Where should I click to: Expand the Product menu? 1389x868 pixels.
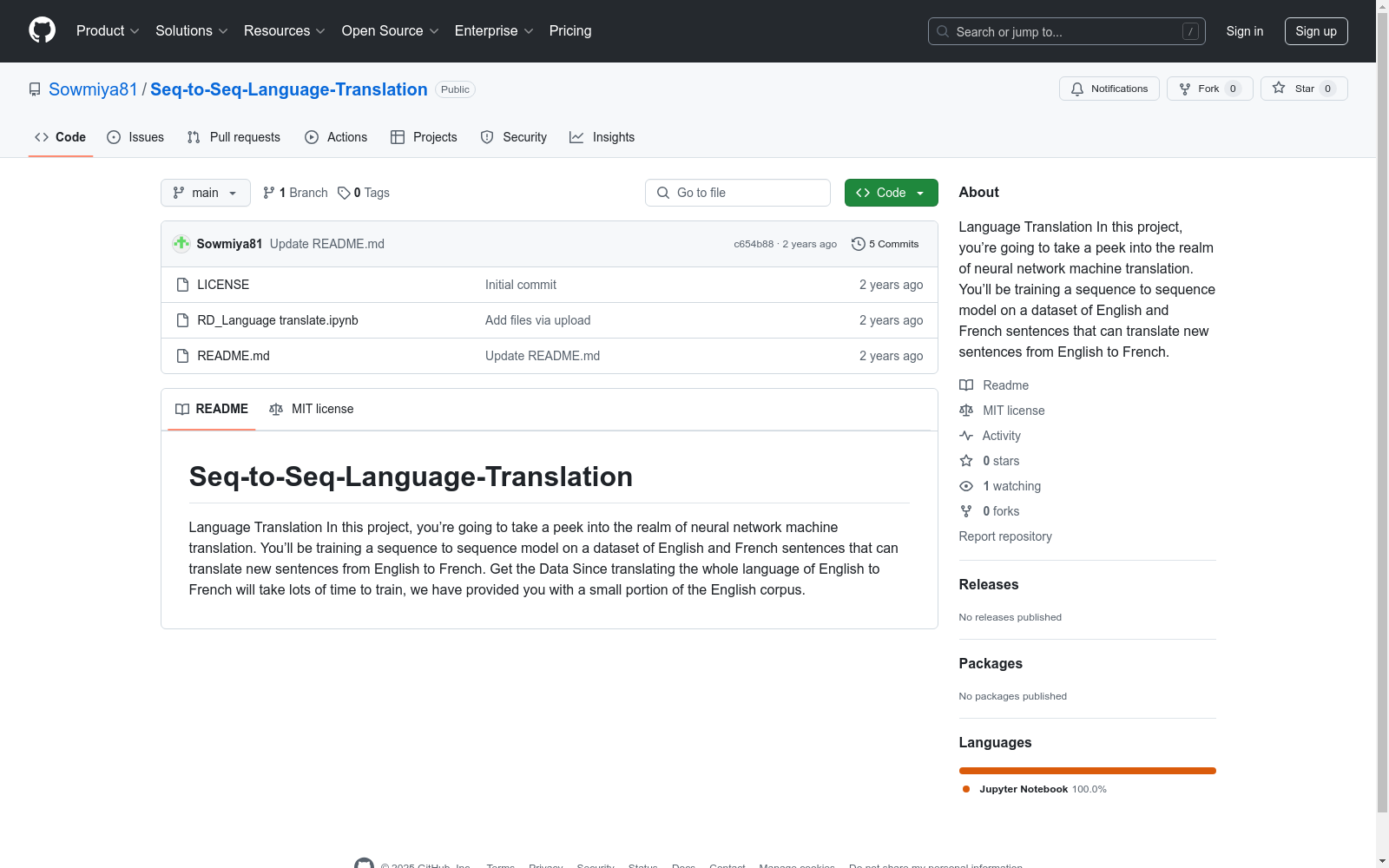click(108, 31)
